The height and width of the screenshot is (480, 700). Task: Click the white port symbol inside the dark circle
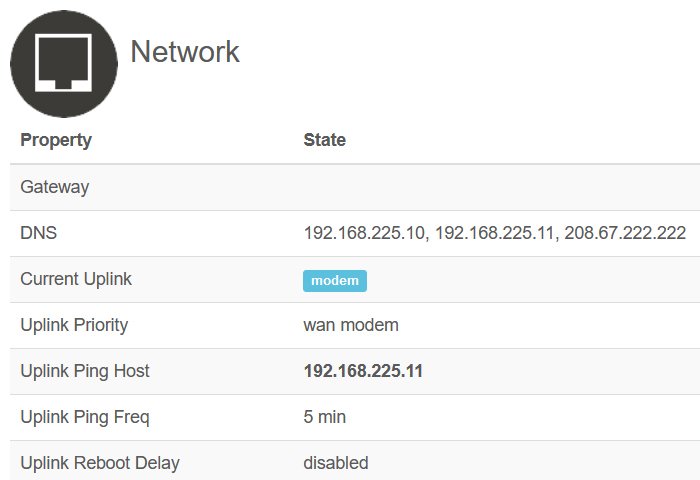point(63,63)
